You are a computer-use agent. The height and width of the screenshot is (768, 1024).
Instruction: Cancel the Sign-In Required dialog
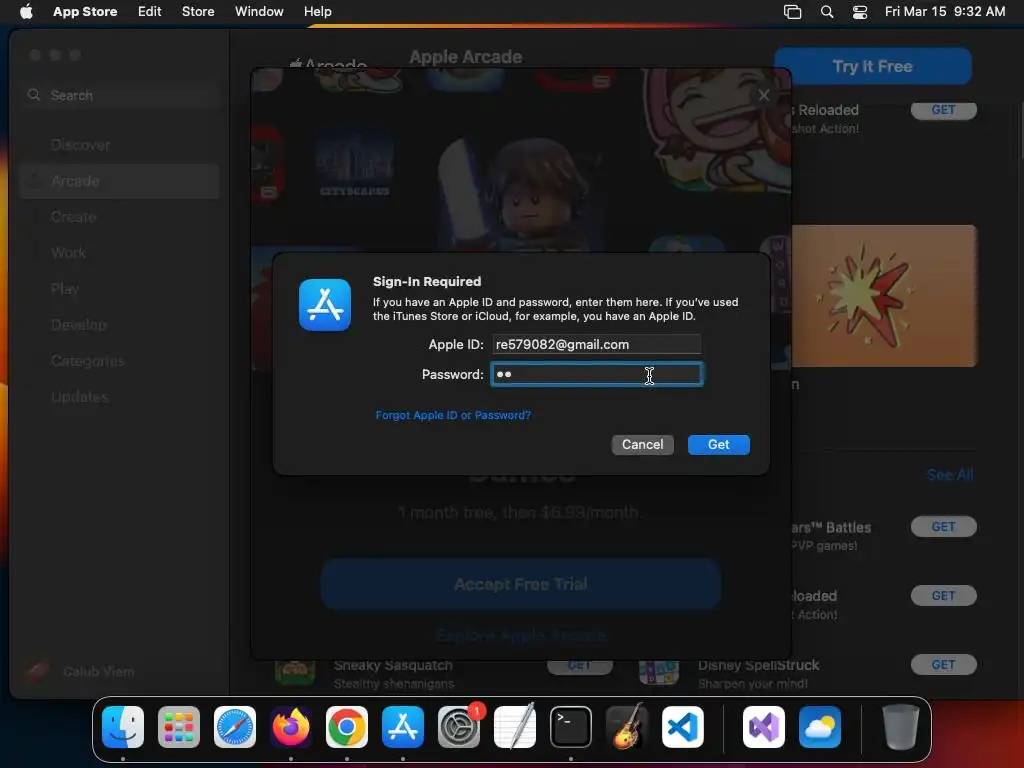coord(642,445)
